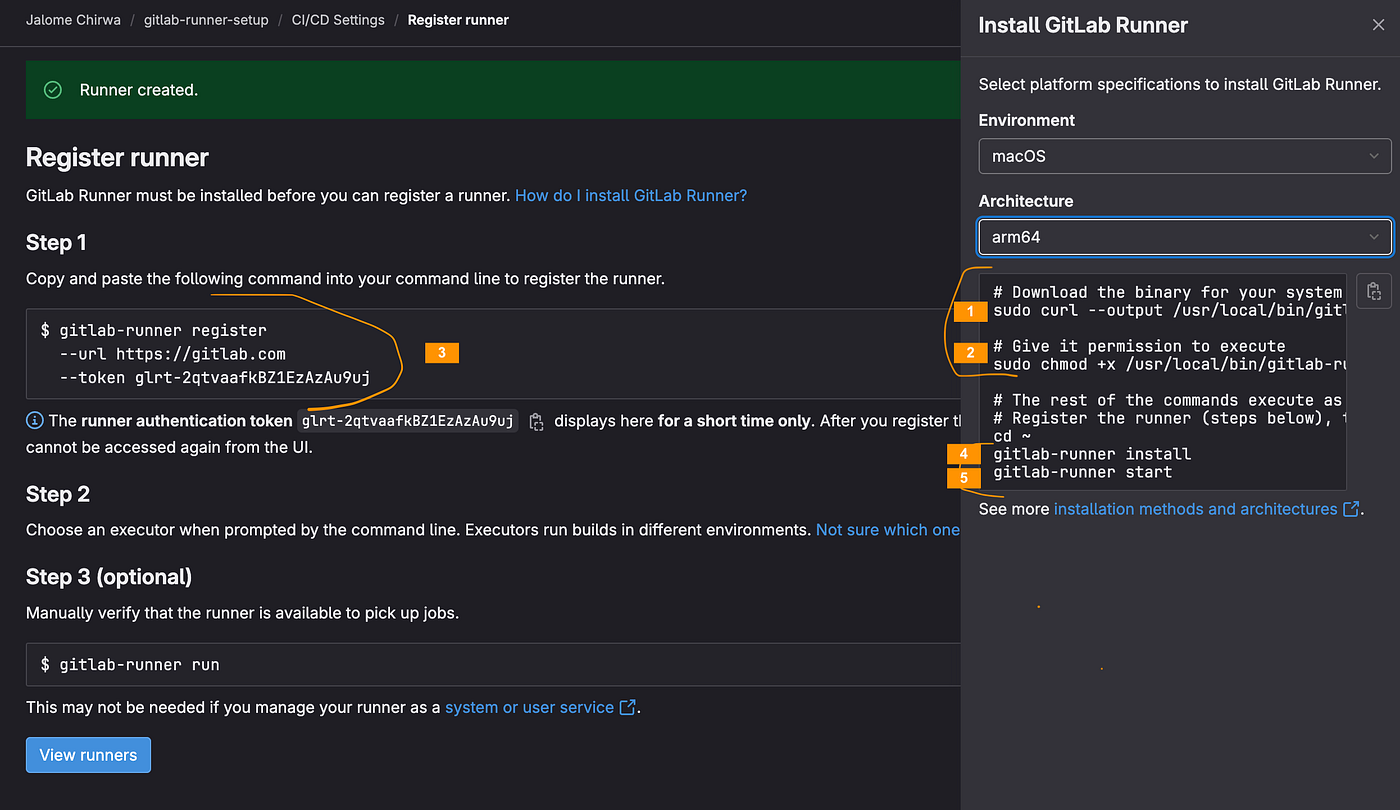The image size is (1400, 810).
Task: Click the Step 3 (optional) heading
Action: 109,577
